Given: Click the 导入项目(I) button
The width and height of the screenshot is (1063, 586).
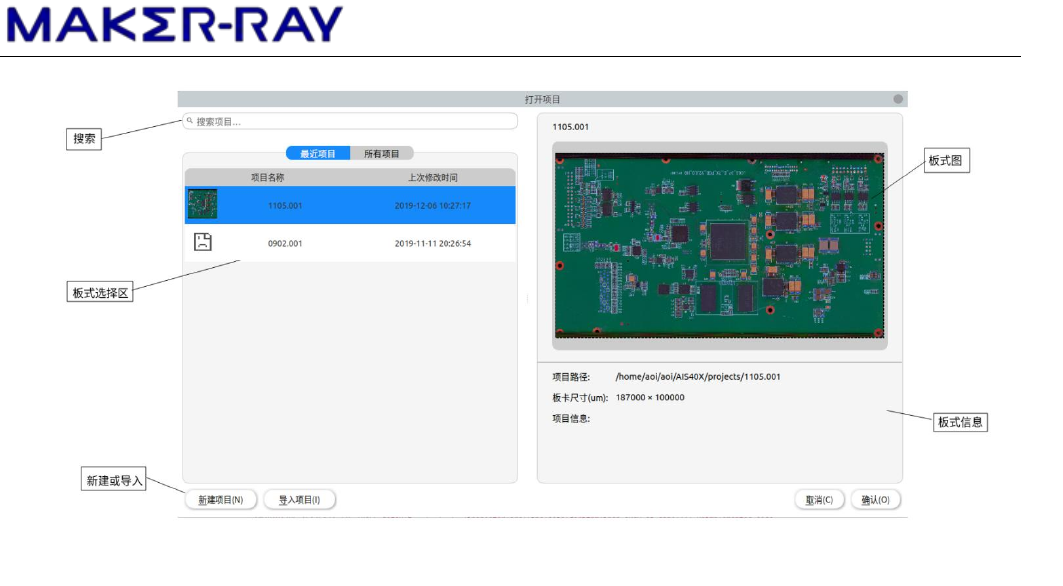Looking at the screenshot, I should coord(299,500).
